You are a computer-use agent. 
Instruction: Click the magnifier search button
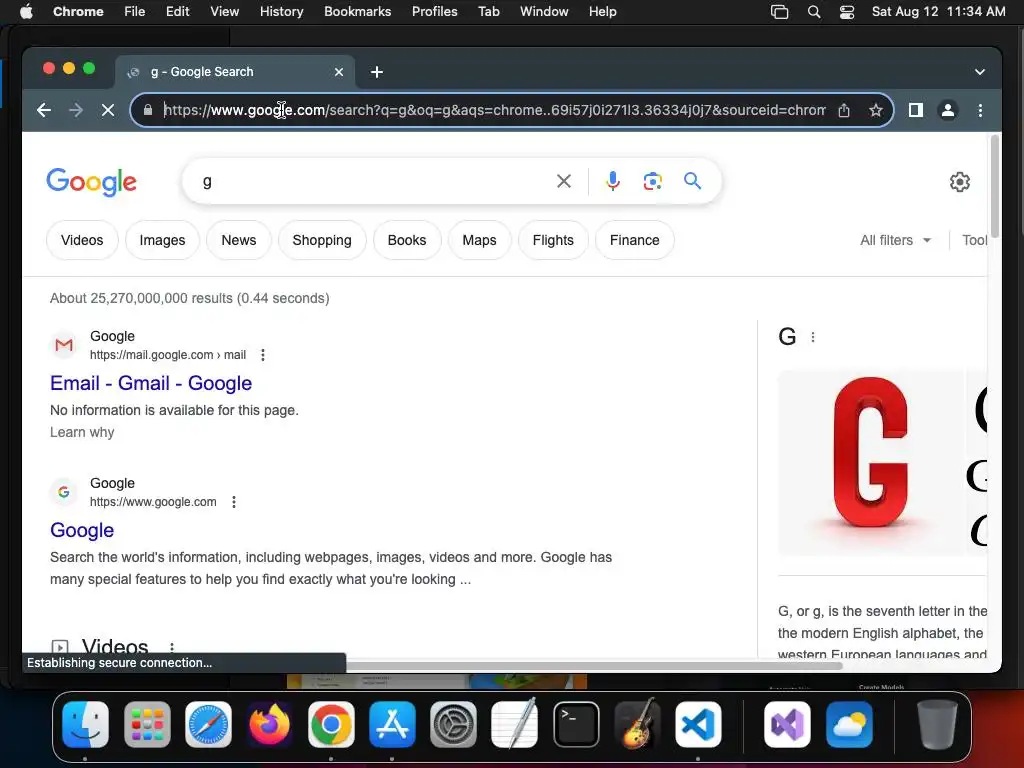pyautogui.click(x=692, y=181)
